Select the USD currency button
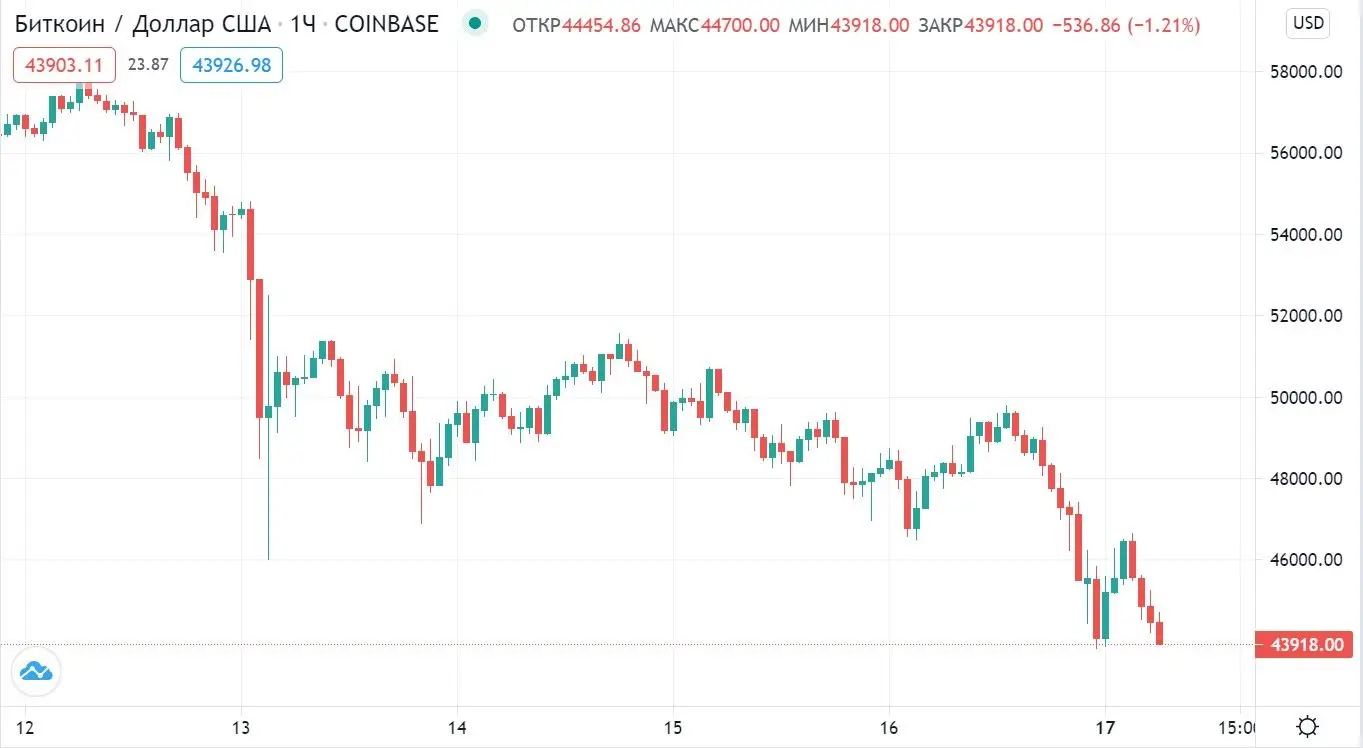The image size is (1363, 748). click(1305, 22)
